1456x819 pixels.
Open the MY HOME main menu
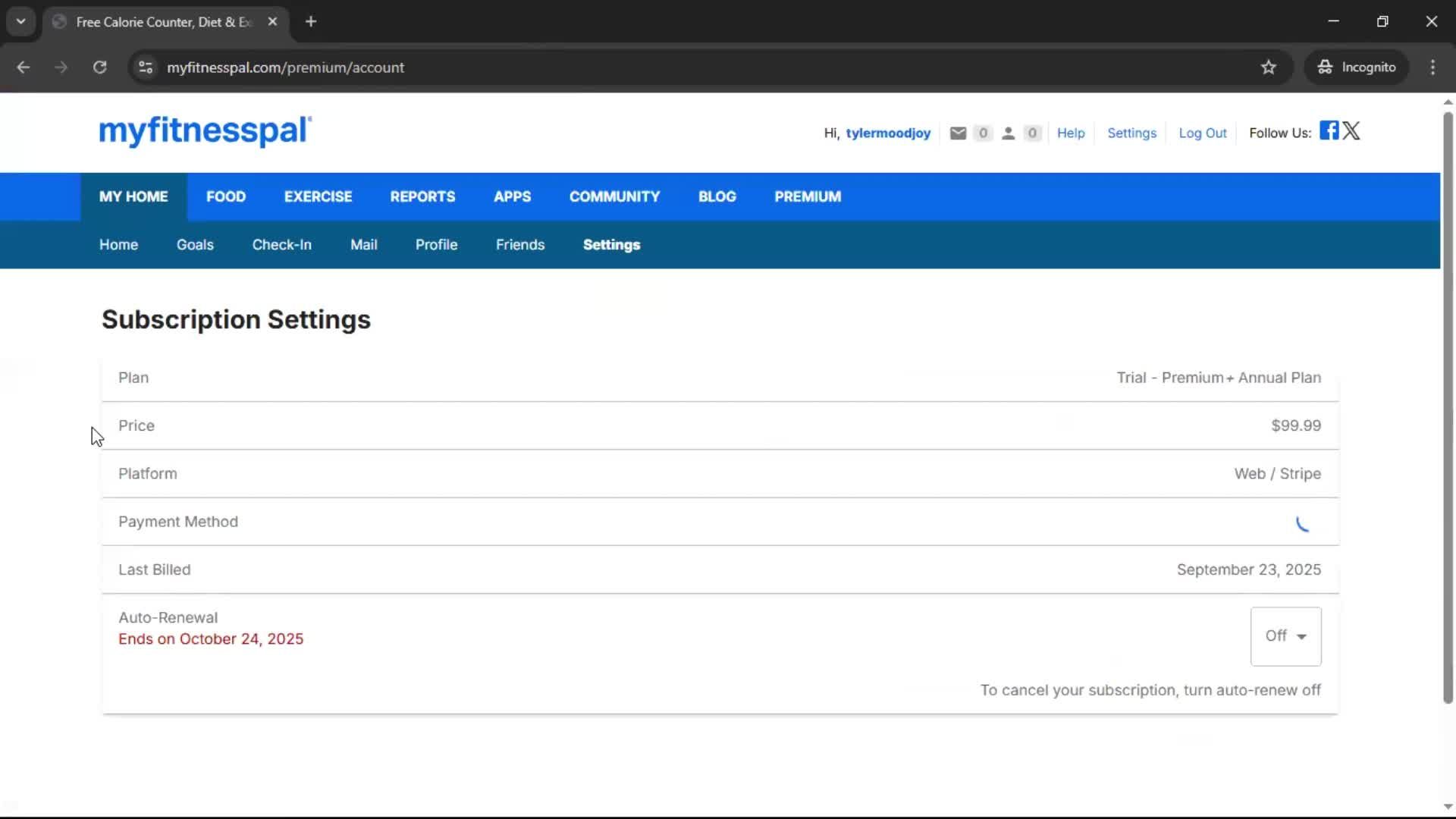pos(133,197)
